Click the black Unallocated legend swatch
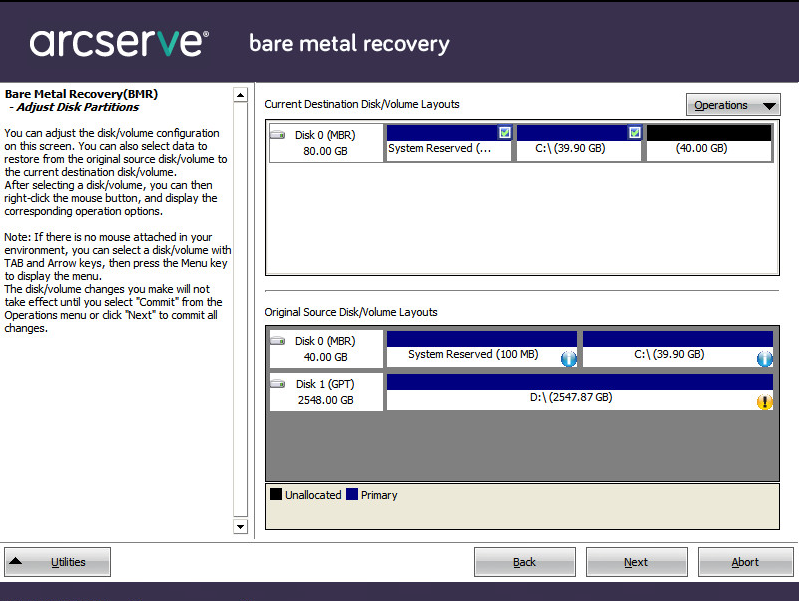This screenshot has height=601, width=799. click(275, 495)
